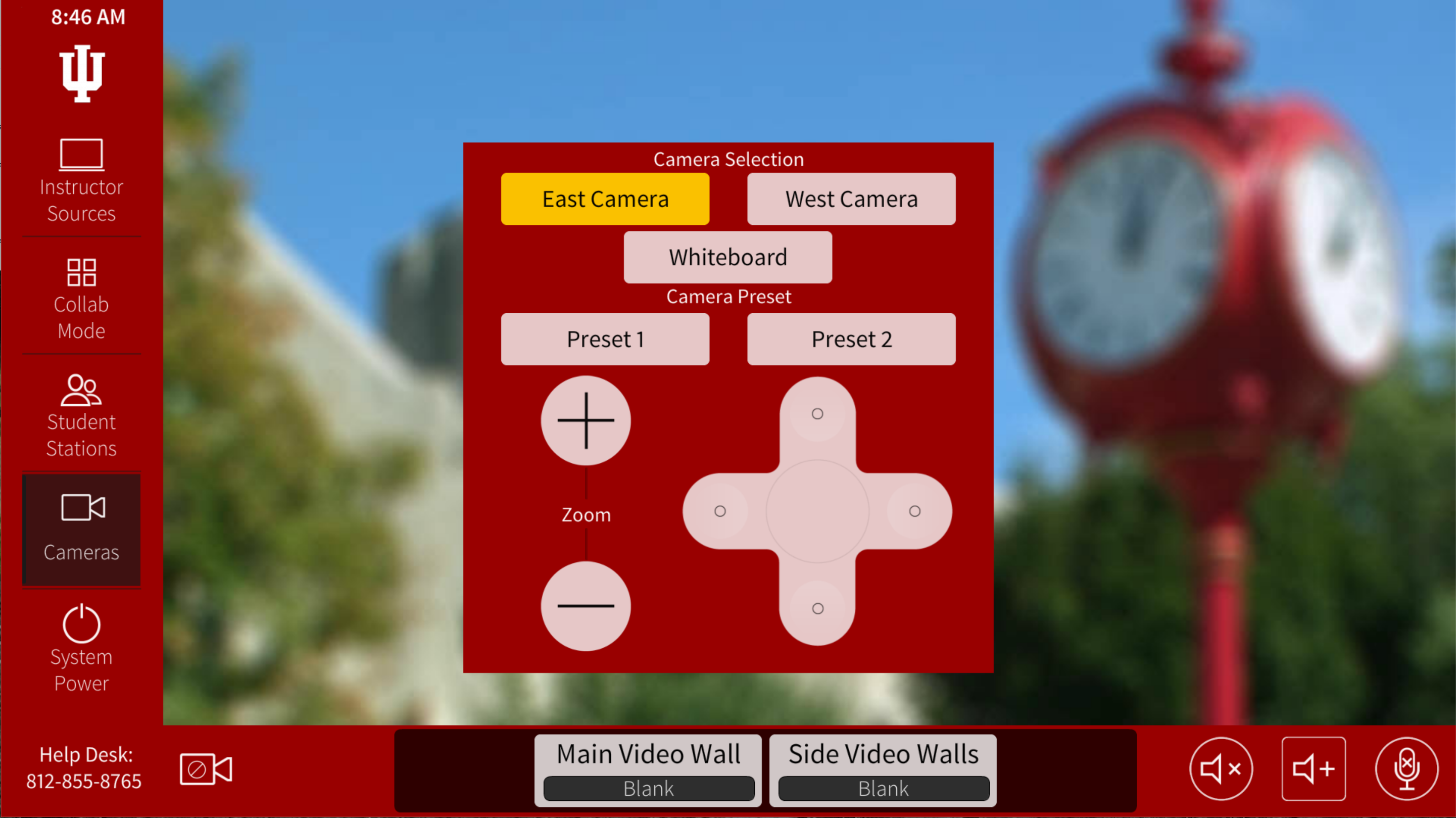The width and height of the screenshot is (1456, 818).
Task: Toggle microphone mute status
Action: [1405, 768]
